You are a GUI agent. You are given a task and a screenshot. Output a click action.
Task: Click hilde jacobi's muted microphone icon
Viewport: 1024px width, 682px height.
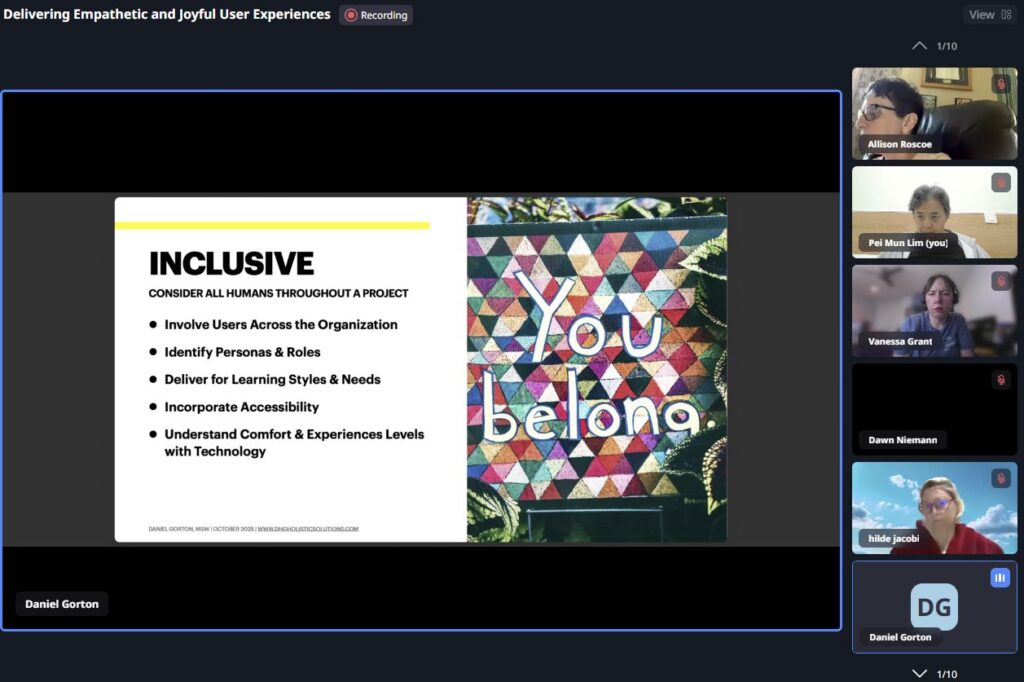(x=1000, y=479)
